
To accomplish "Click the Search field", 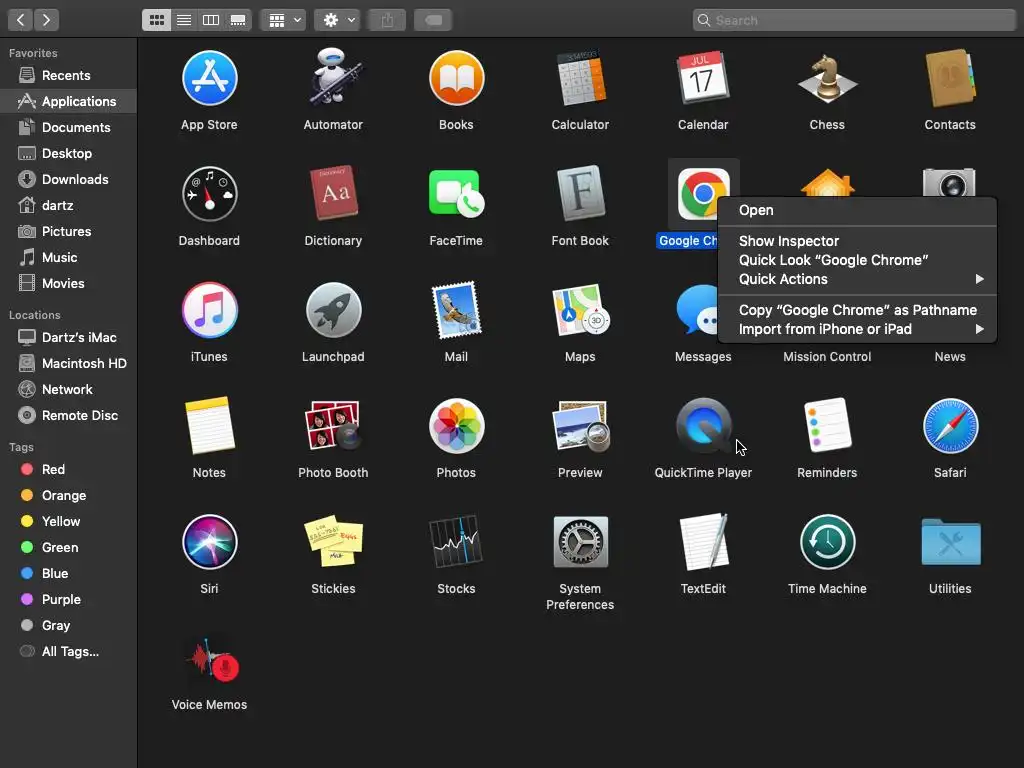I will tap(854, 20).
